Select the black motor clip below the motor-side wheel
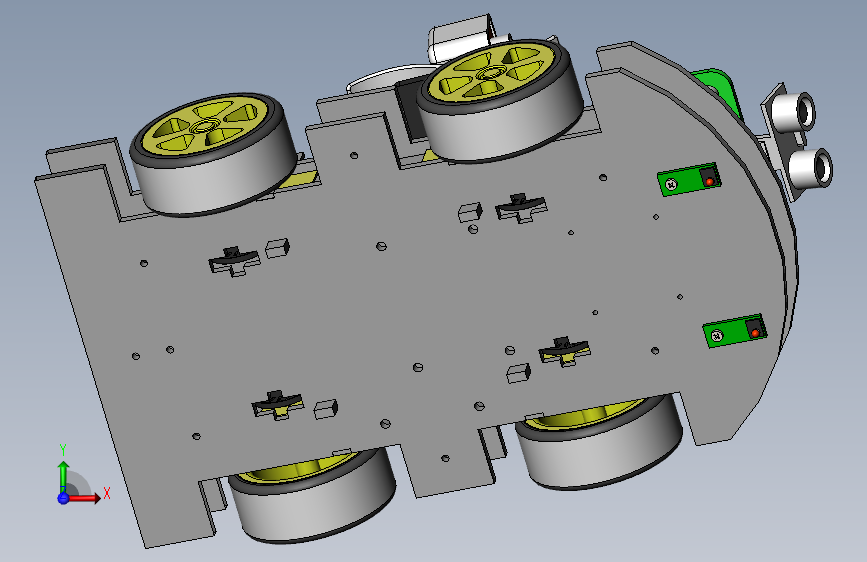This screenshot has height=562, width=867. click(x=521, y=207)
